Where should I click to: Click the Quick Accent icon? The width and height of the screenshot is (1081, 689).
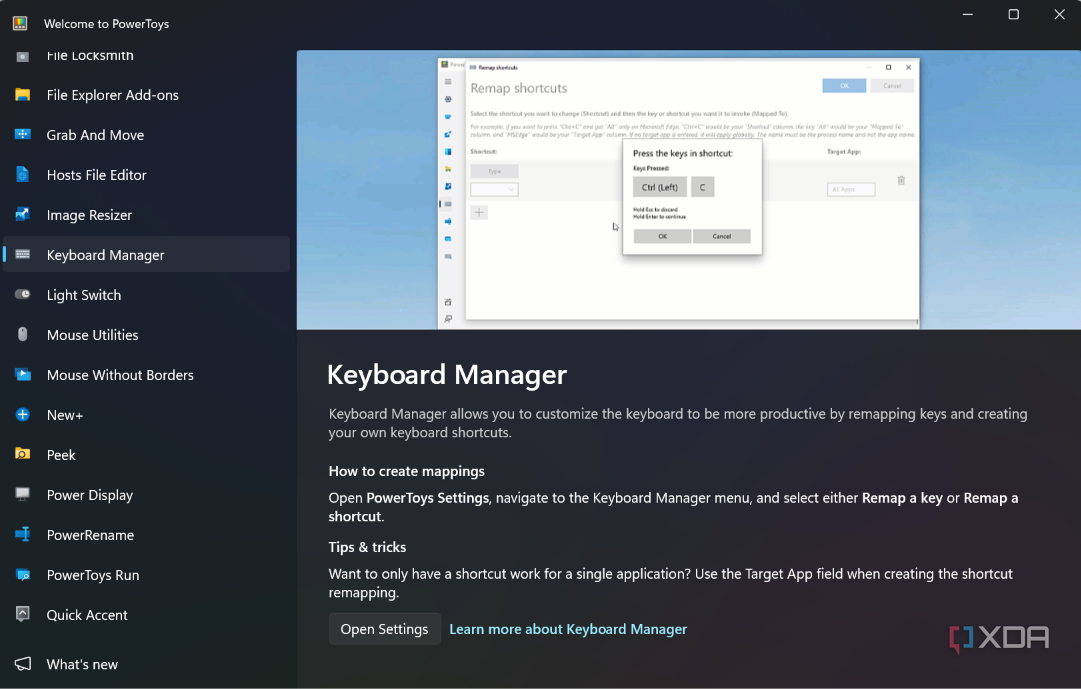[23, 615]
